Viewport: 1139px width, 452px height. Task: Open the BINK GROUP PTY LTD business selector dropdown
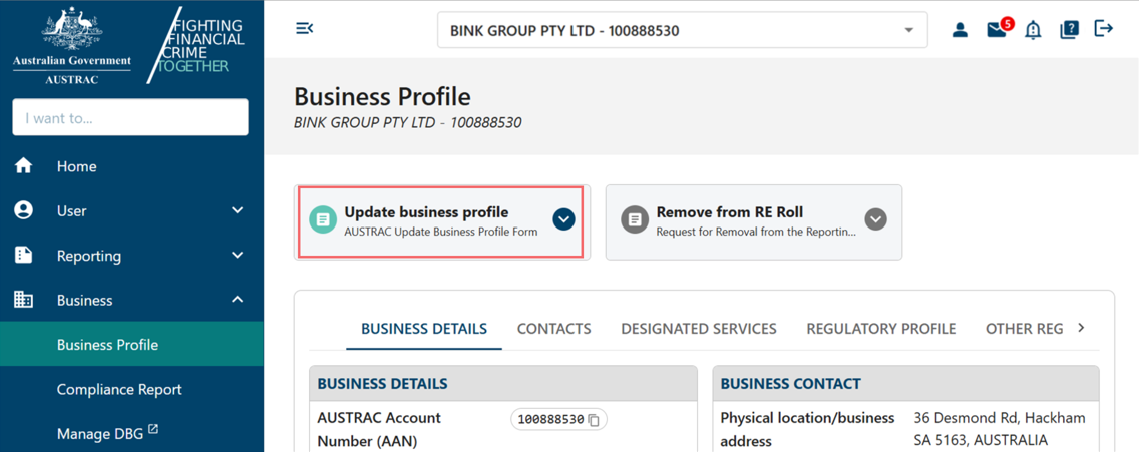point(682,30)
